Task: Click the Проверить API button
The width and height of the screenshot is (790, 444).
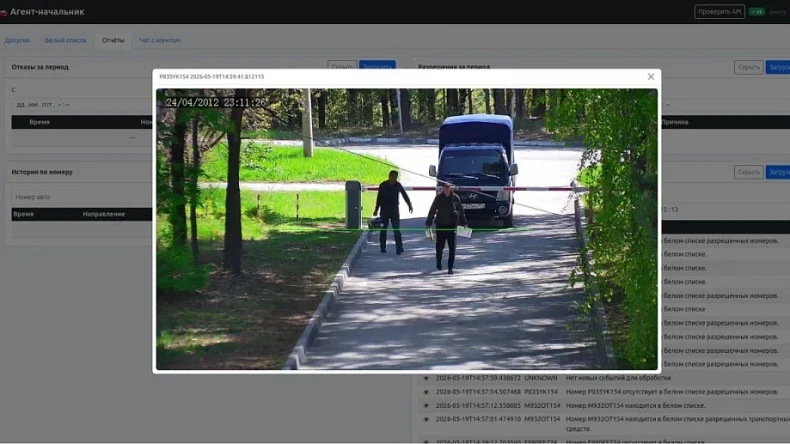Action: tap(719, 12)
